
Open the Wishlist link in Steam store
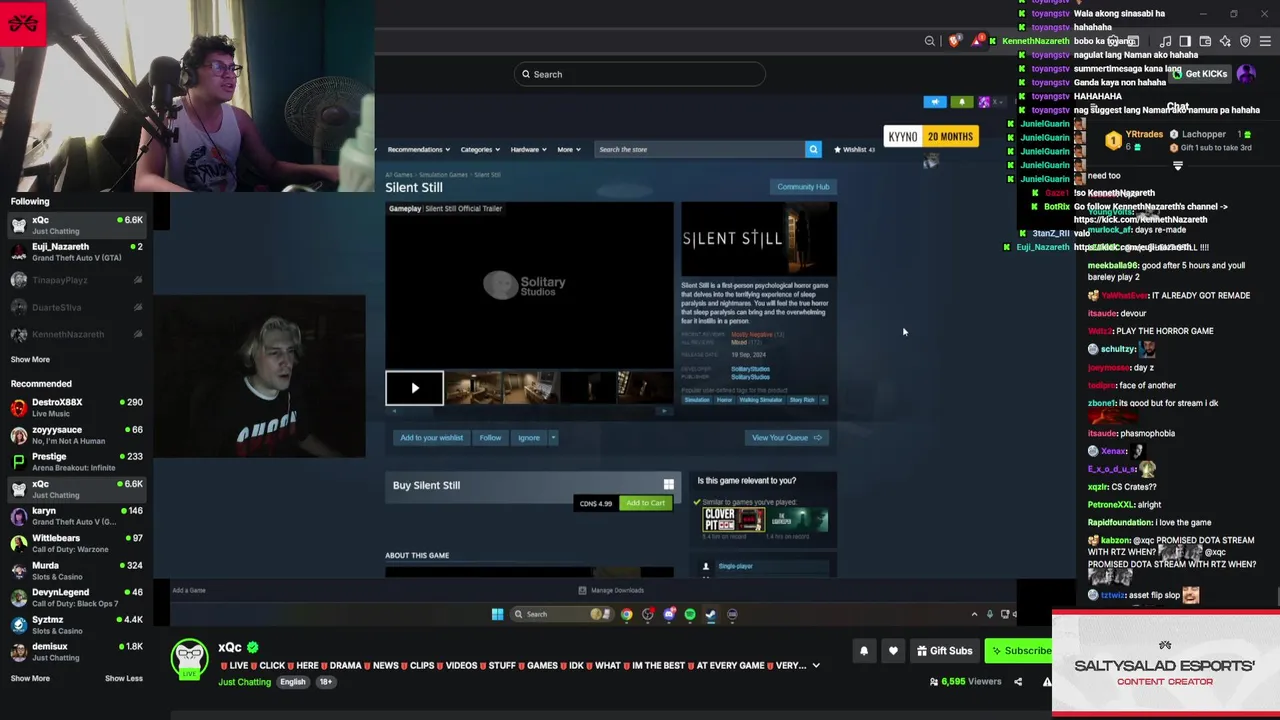855,149
